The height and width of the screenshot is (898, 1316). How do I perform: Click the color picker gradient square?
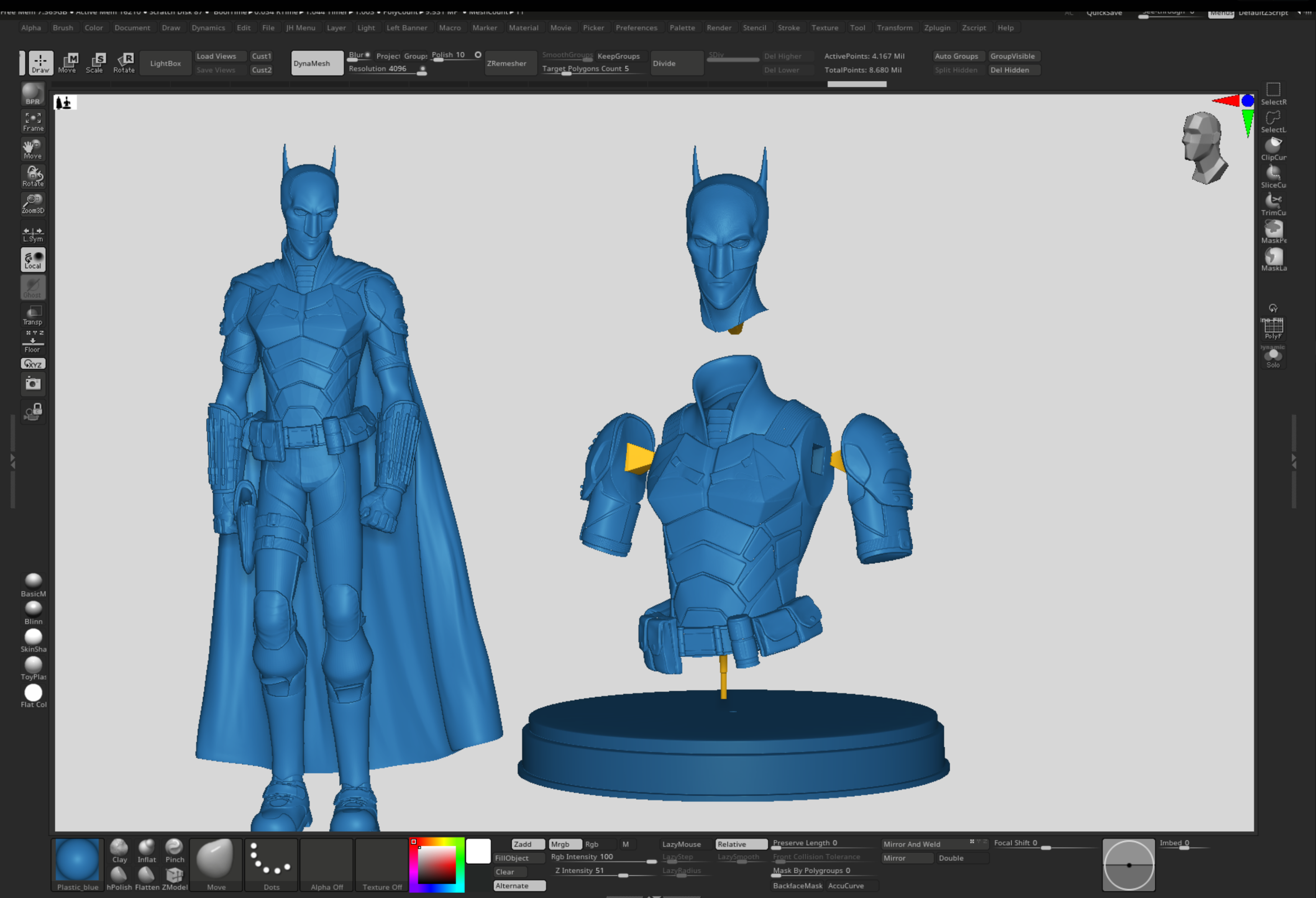click(x=436, y=865)
